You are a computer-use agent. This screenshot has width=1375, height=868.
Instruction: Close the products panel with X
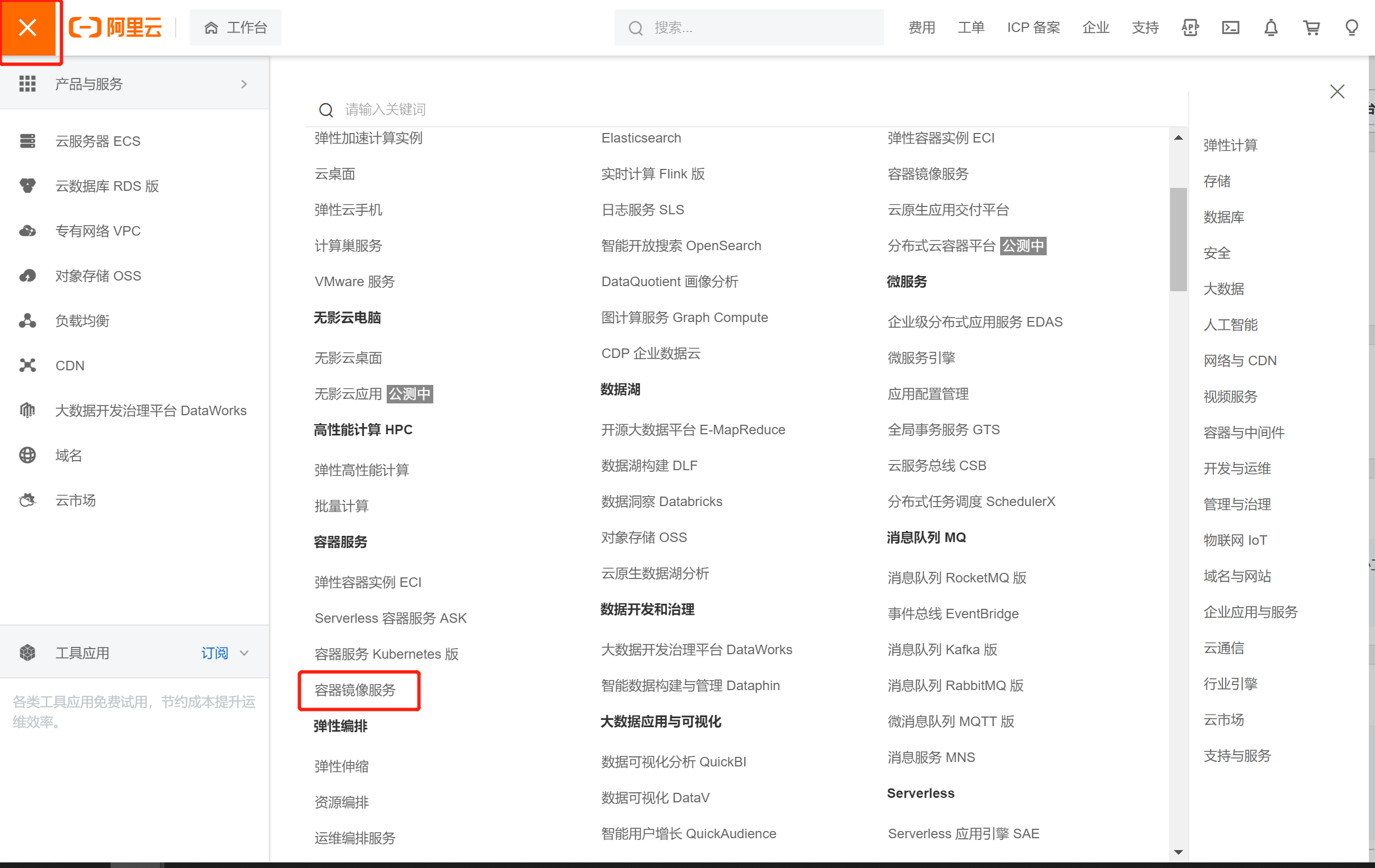pyautogui.click(x=1337, y=92)
